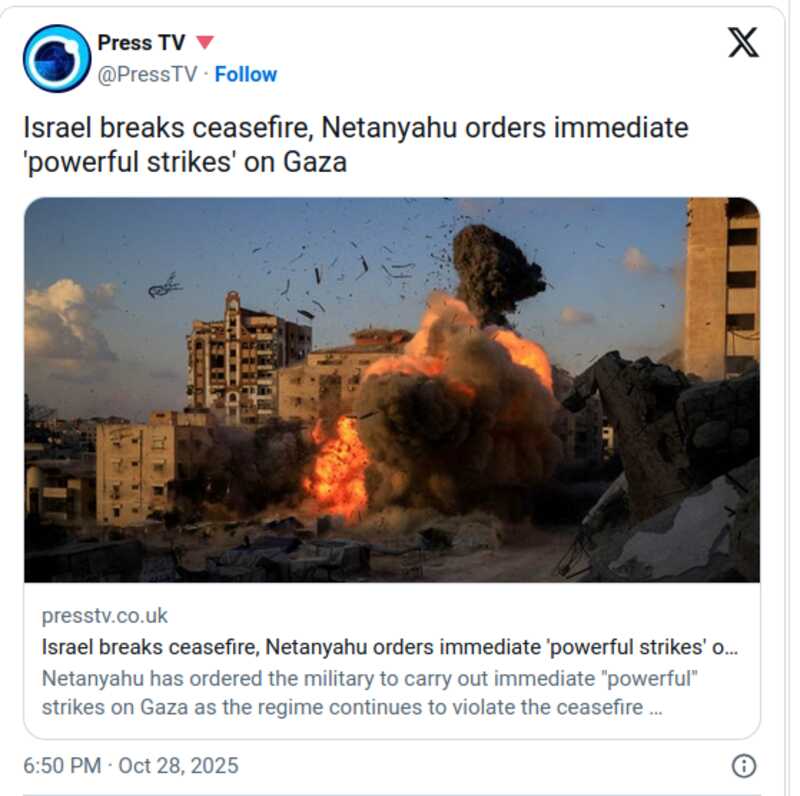Screen dimensions: 800x796
Task: Open the tweet info circle icon
Action: click(x=744, y=766)
